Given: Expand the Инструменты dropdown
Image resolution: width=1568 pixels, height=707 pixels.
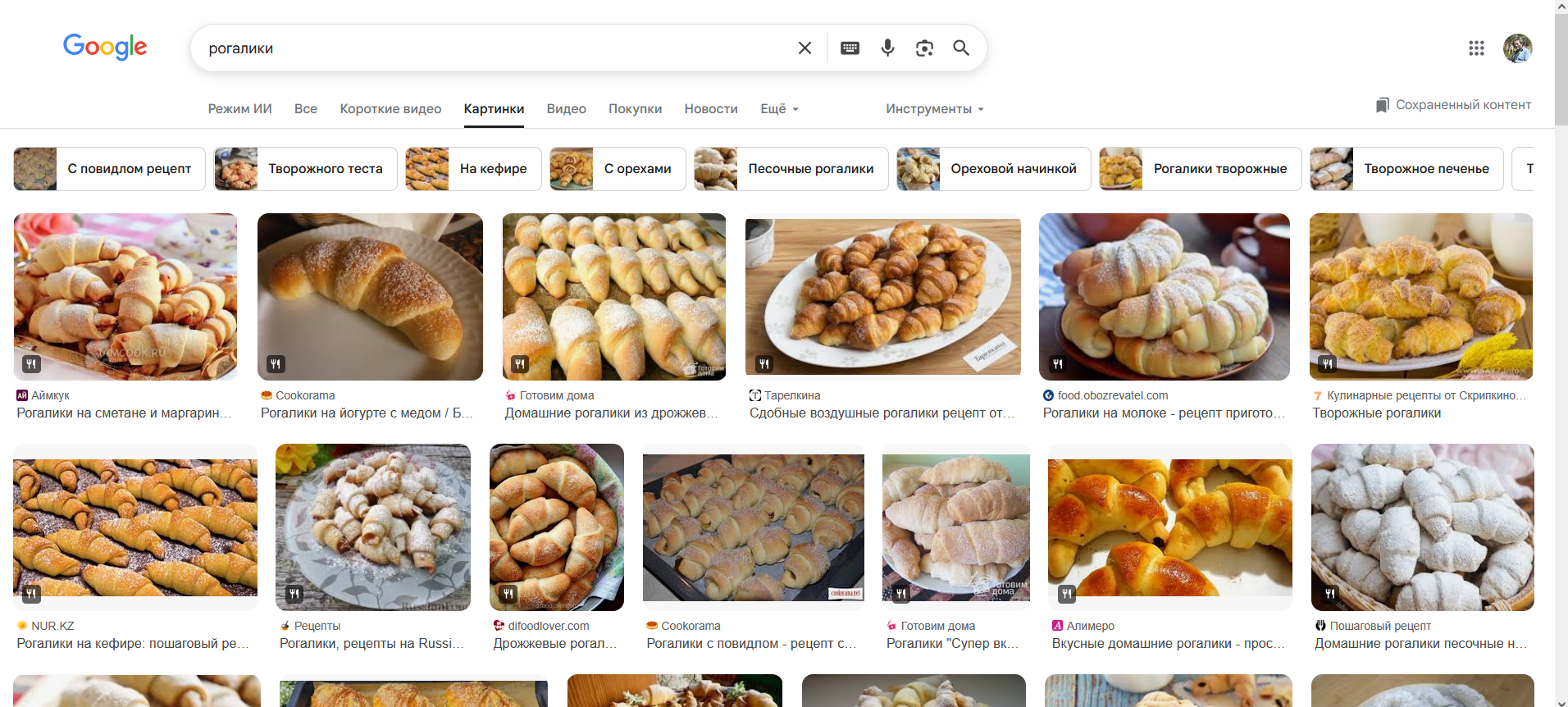Looking at the screenshot, I should click(934, 109).
